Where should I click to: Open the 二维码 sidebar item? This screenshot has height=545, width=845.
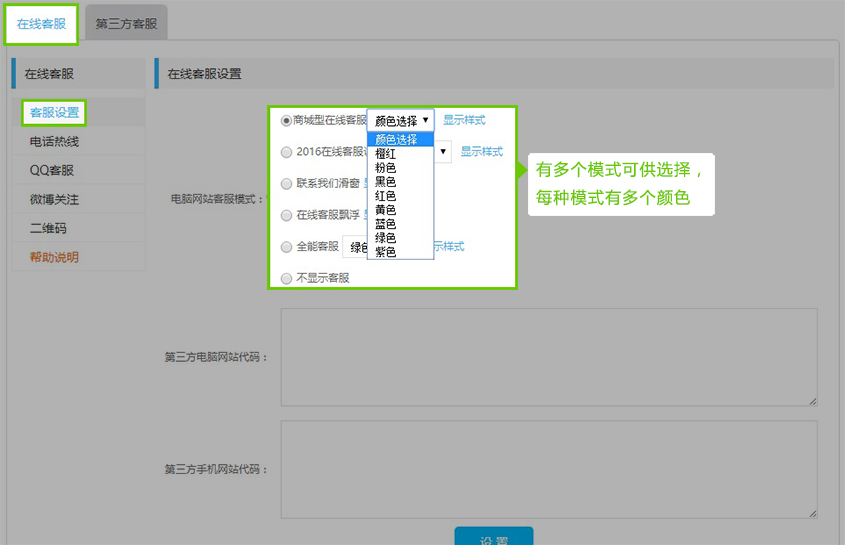tap(47, 228)
